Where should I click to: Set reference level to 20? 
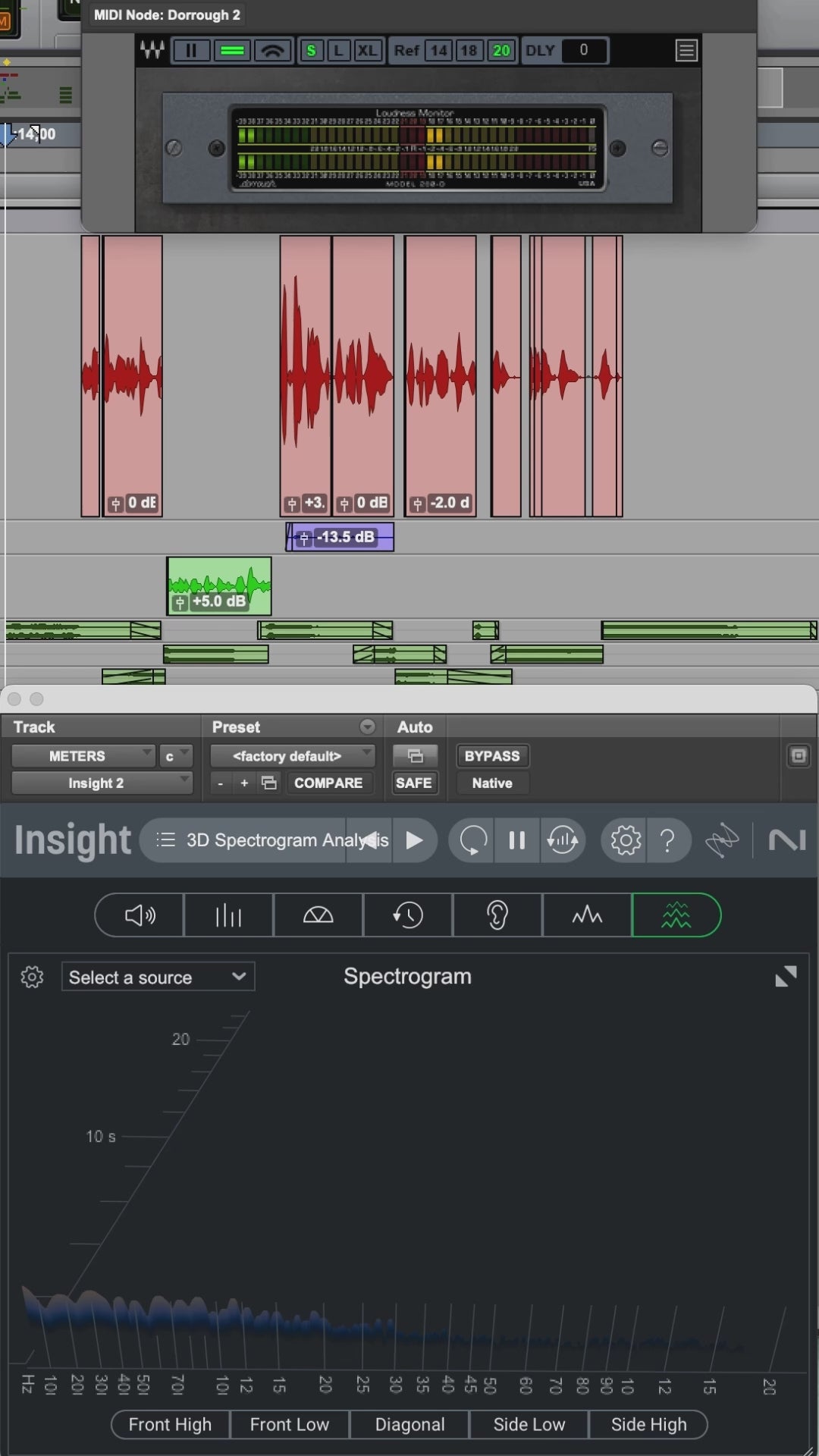click(x=501, y=51)
